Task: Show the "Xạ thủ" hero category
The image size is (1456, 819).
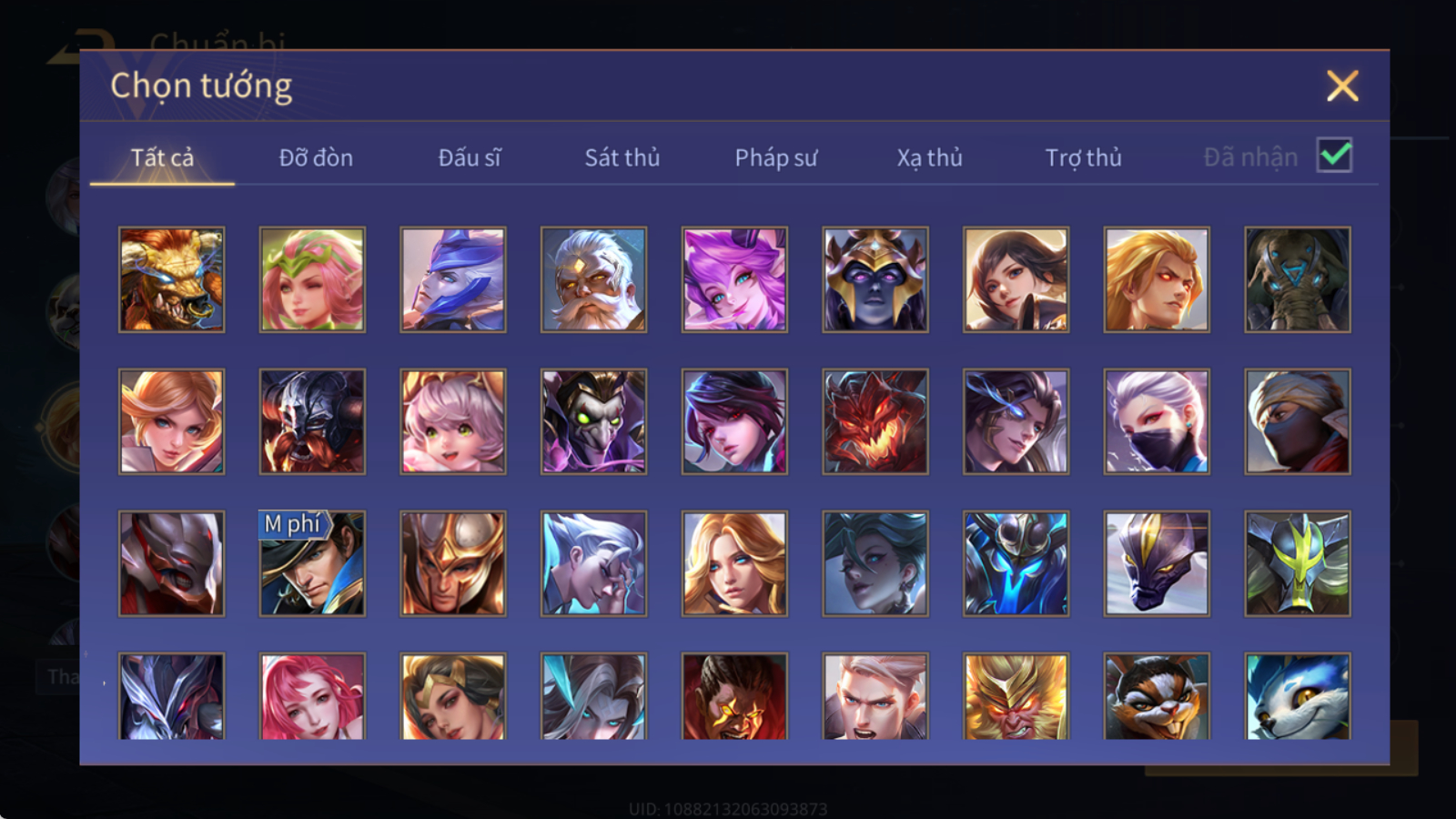Action: (930, 157)
